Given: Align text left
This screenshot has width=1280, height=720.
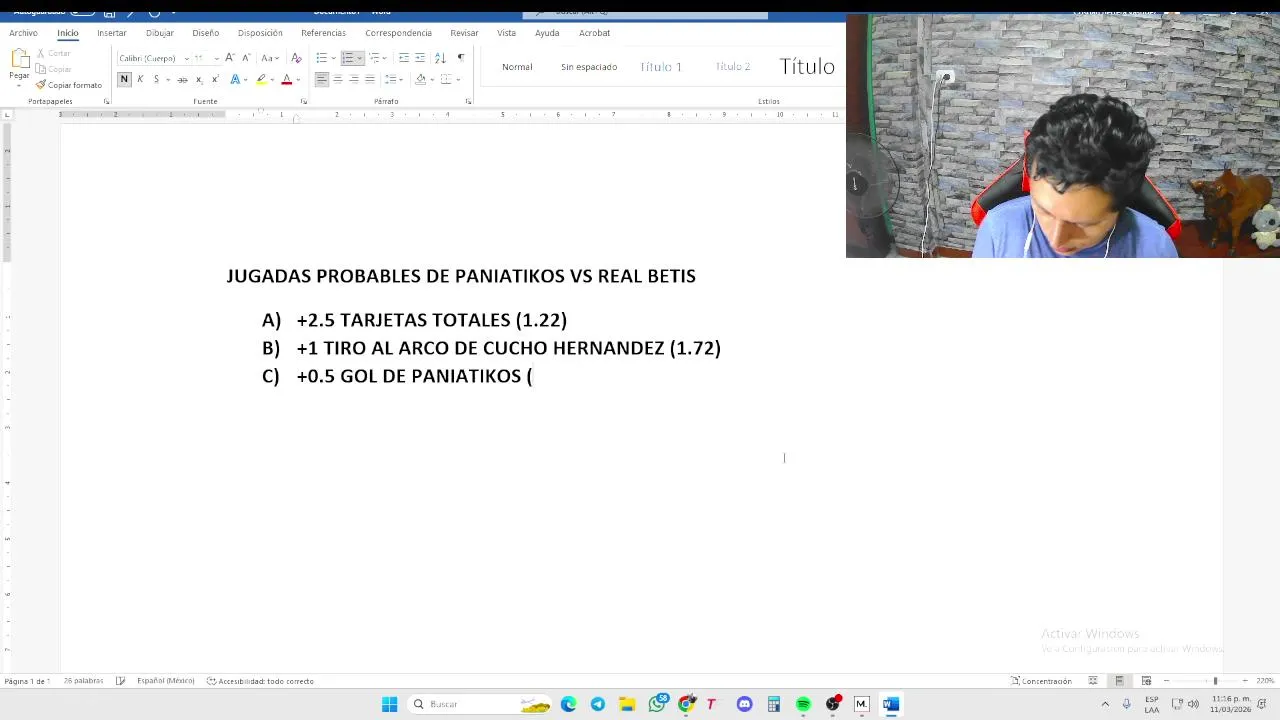Looking at the screenshot, I should (x=322, y=79).
